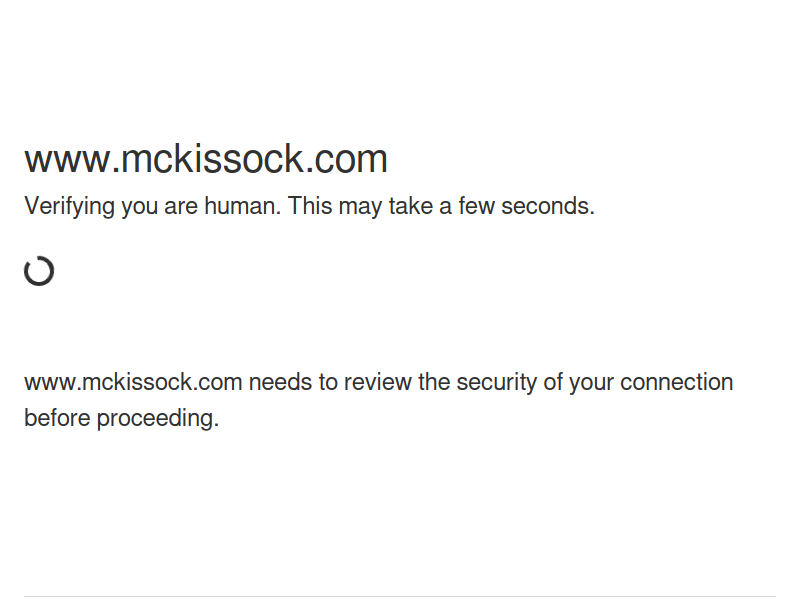
Task: Click the www.mckissock.com heading
Action: [206, 159]
